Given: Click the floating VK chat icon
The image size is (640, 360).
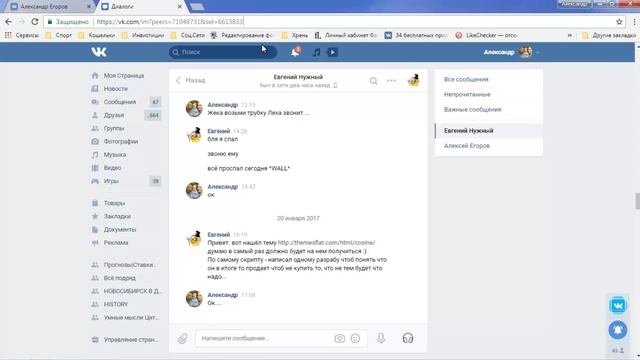Looking at the screenshot, I should tap(618, 305).
